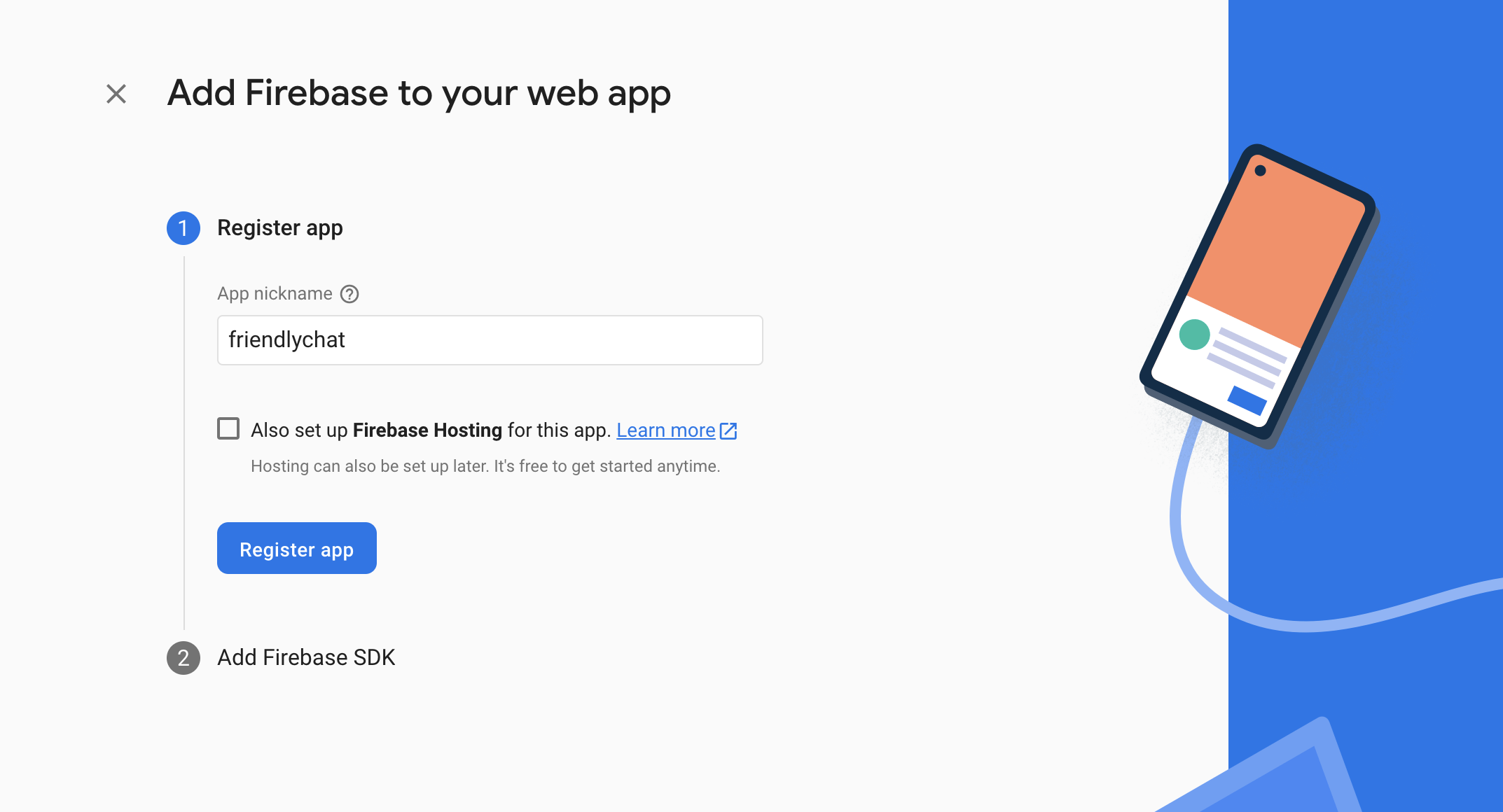
Task: Click the step 1 Register app icon
Action: click(183, 227)
